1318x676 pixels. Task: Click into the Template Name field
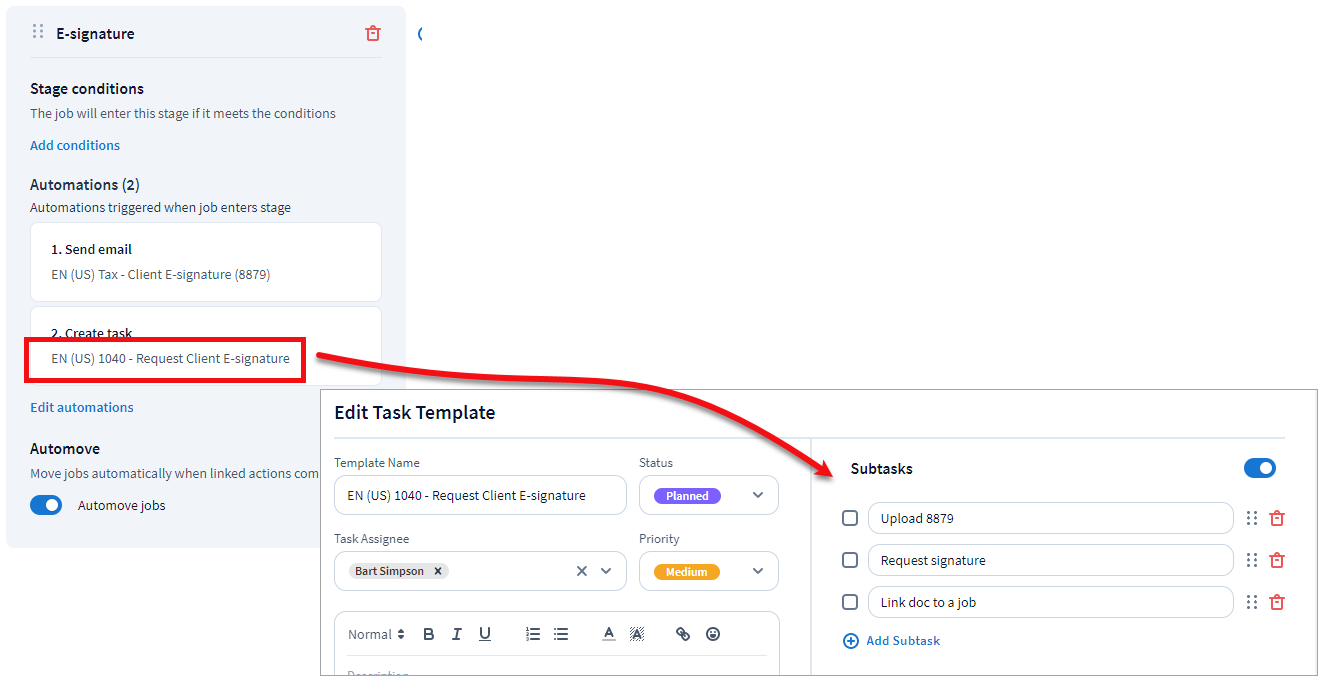point(480,495)
